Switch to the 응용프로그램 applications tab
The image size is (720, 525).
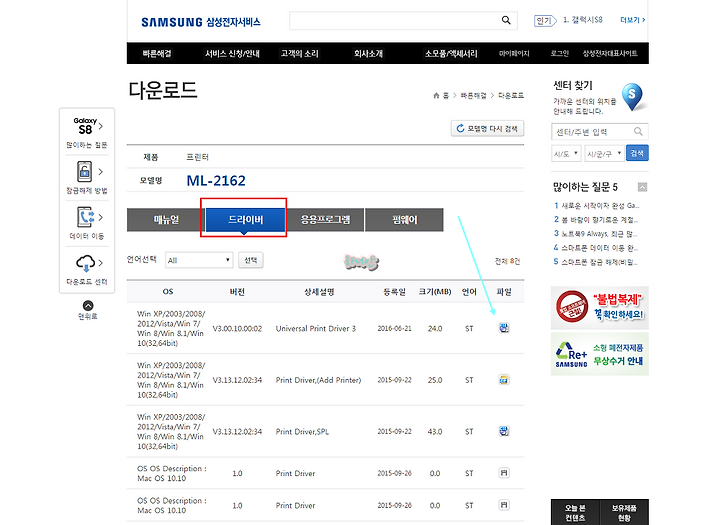tap(325, 220)
